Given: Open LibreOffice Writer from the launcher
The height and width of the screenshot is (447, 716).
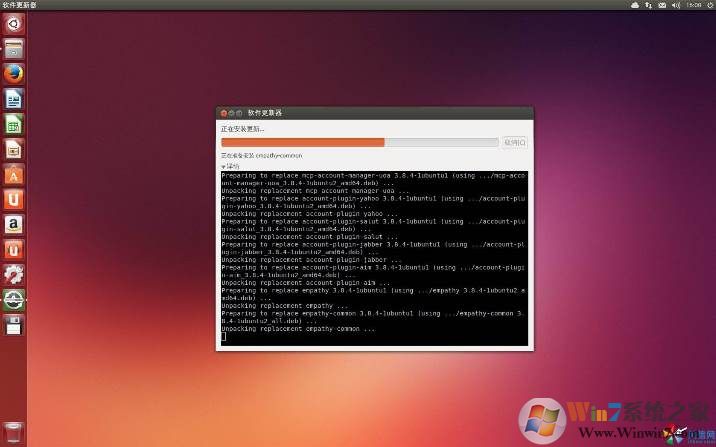Looking at the screenshot, I should click(14, 99).
